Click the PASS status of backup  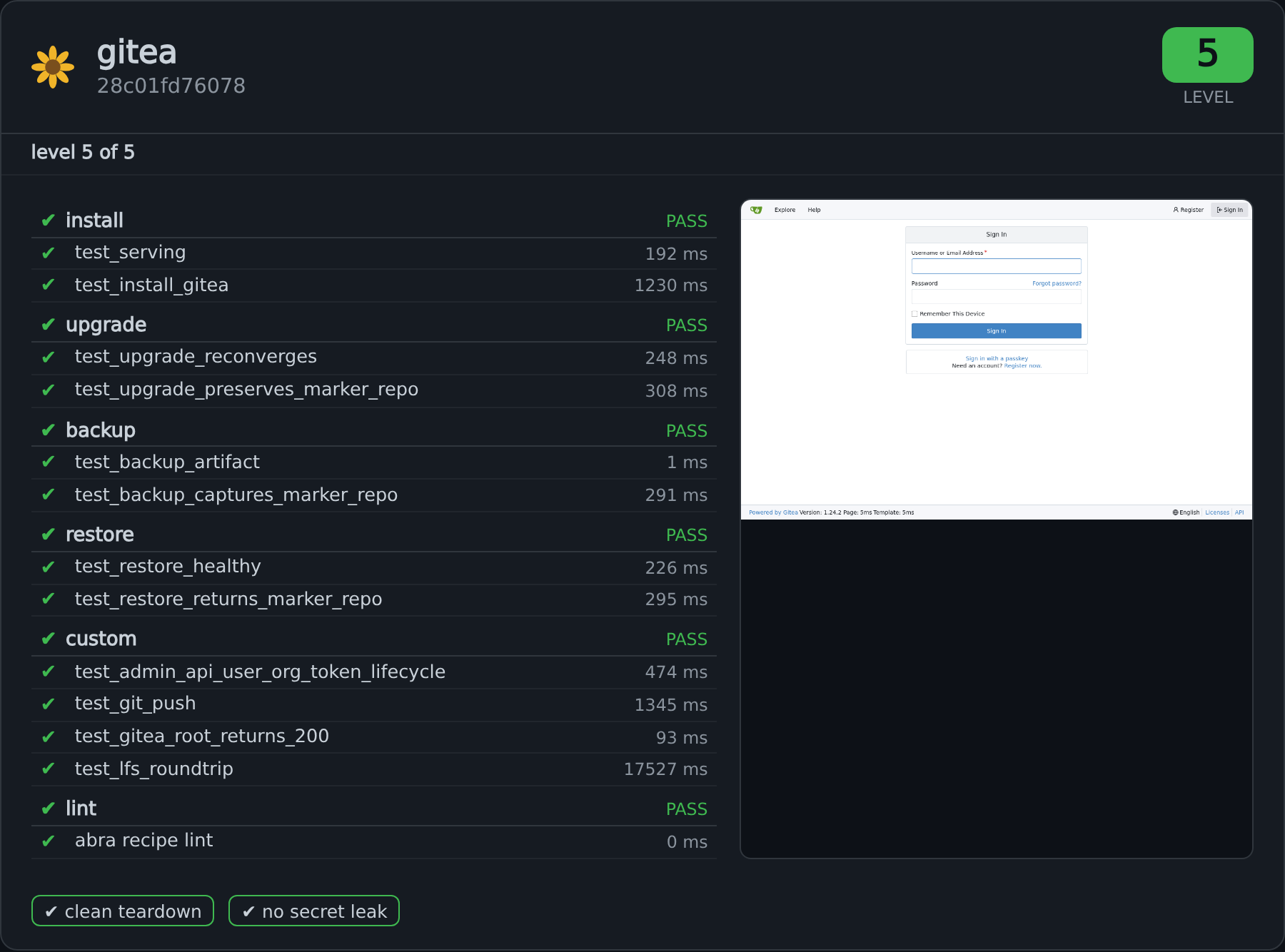point(687,431)
